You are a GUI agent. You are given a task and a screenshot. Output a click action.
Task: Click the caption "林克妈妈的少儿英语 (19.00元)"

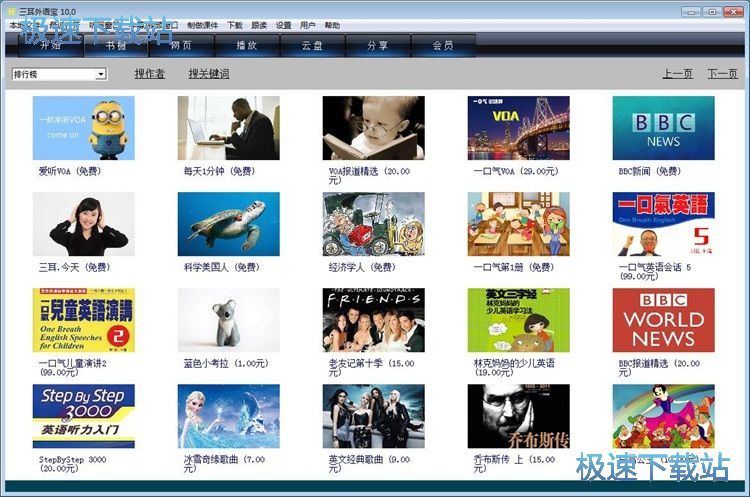click(x=514, y=368)
